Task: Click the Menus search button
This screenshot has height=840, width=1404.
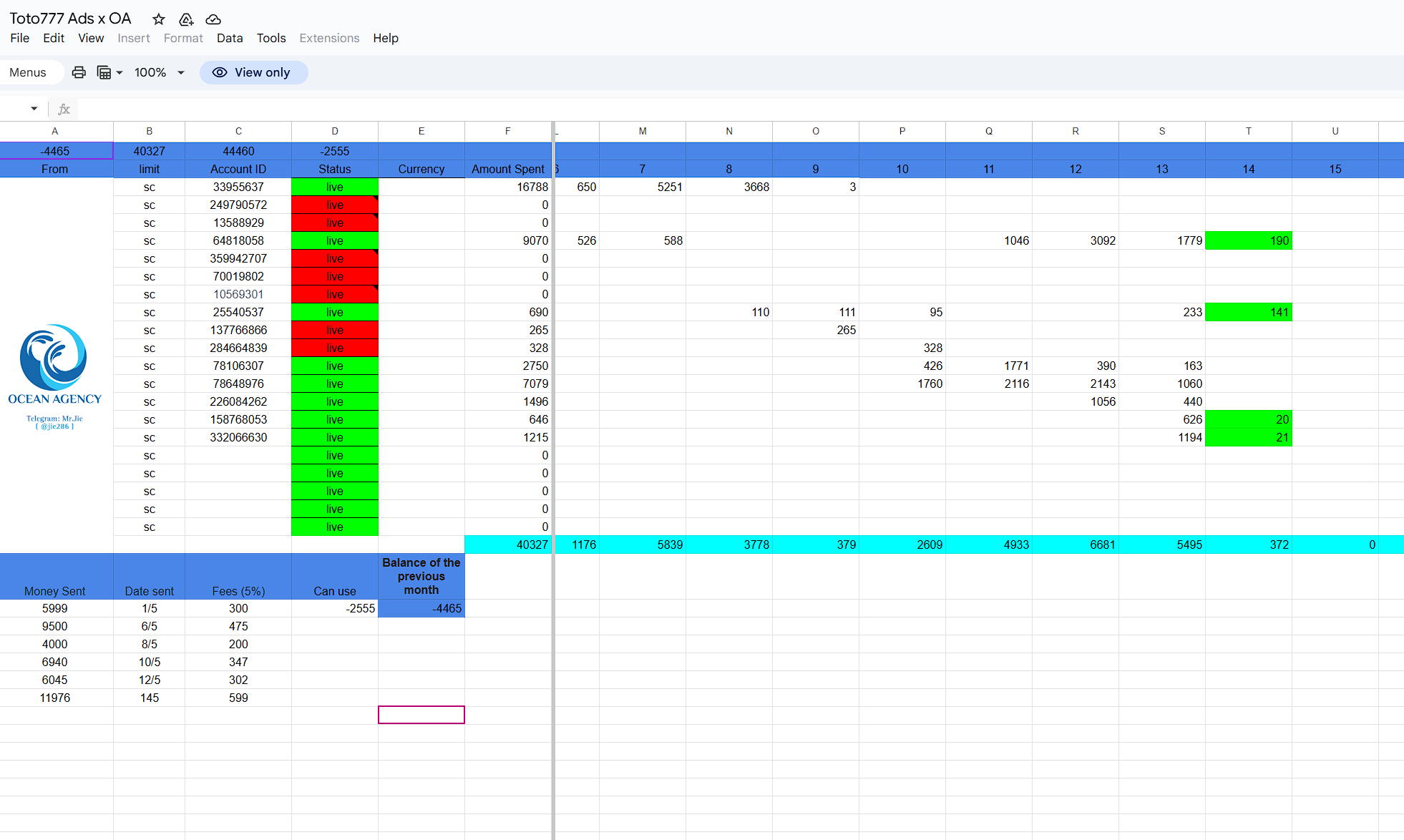Action: pos(28,72)
